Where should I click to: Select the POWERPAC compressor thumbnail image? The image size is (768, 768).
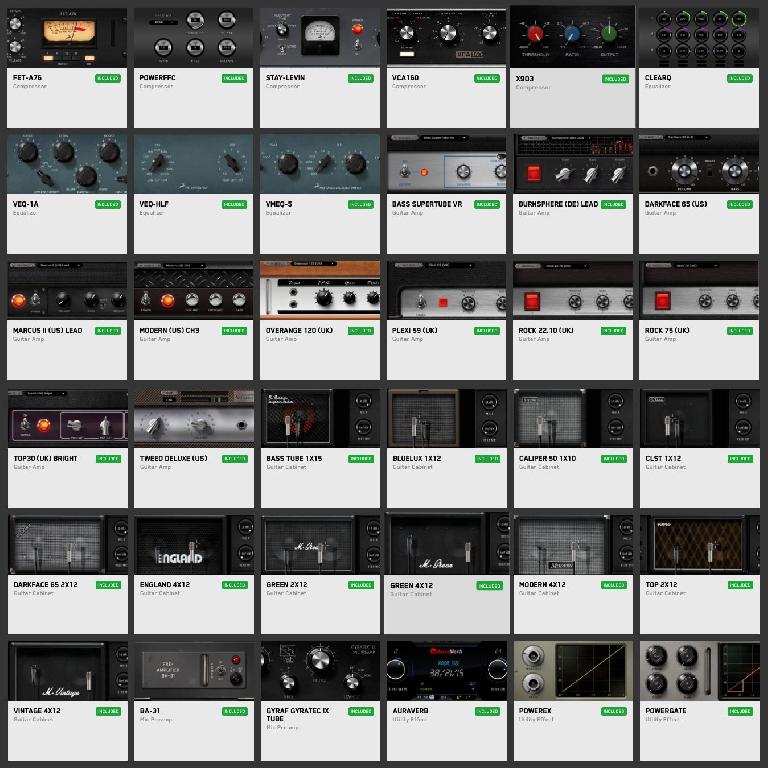click(x=193, y=37)
